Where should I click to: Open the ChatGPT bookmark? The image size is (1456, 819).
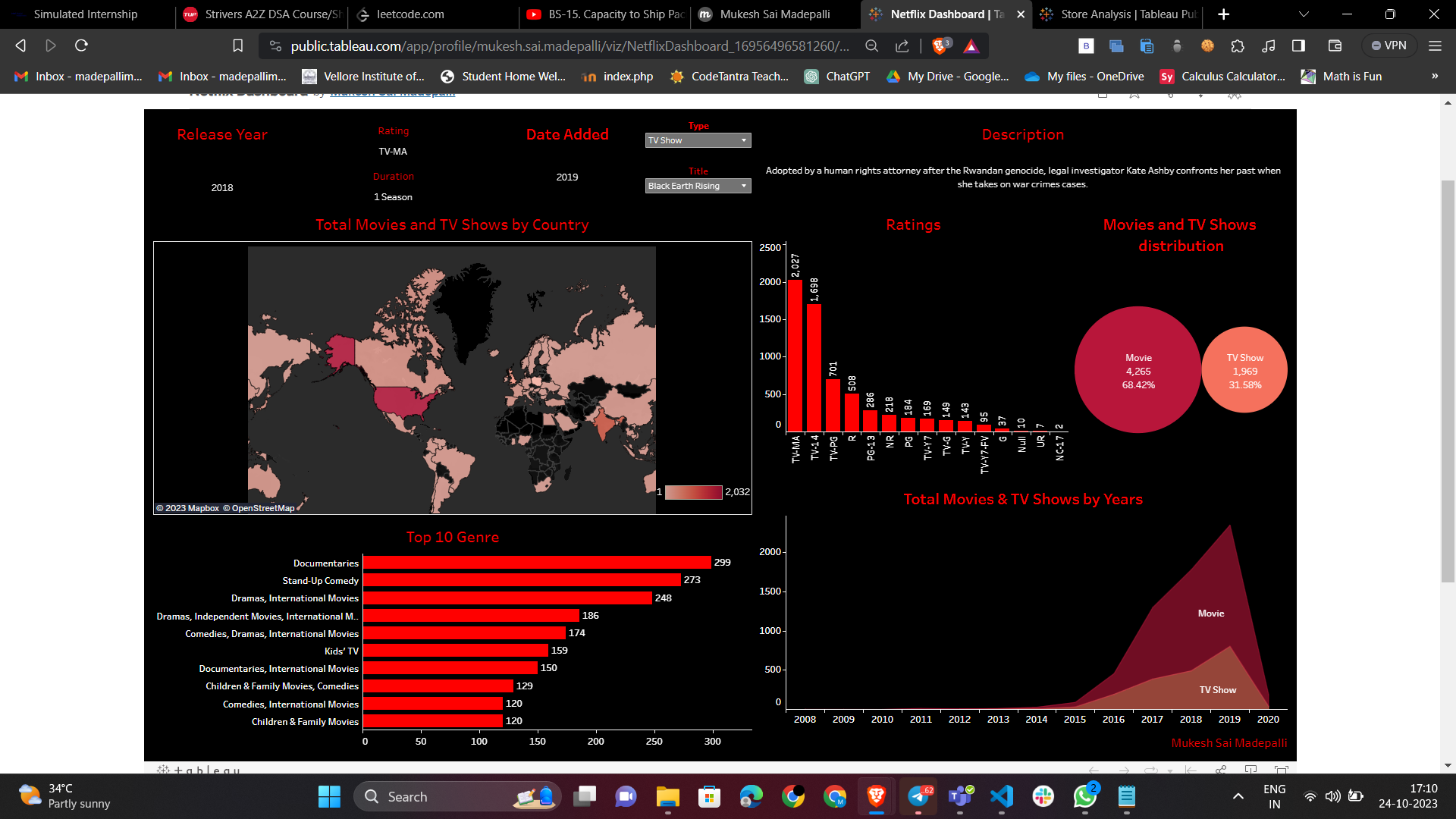(837, 76)
